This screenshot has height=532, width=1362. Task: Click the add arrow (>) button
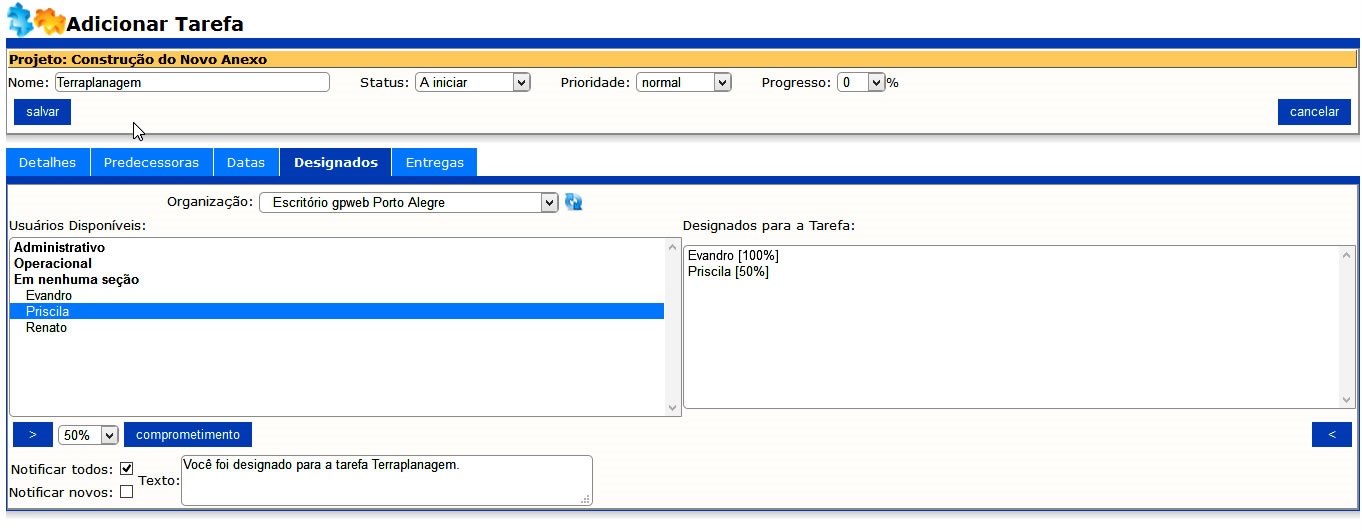[x=33, y=435]
